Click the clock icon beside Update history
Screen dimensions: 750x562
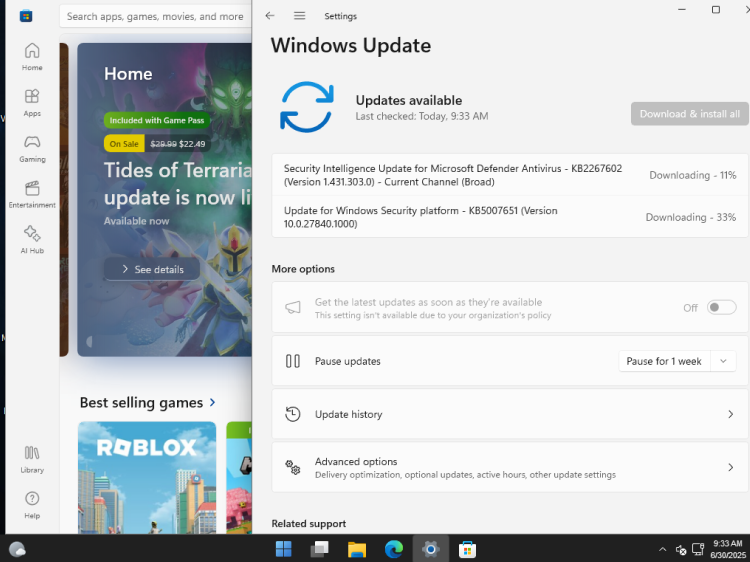tap(293, 414)
